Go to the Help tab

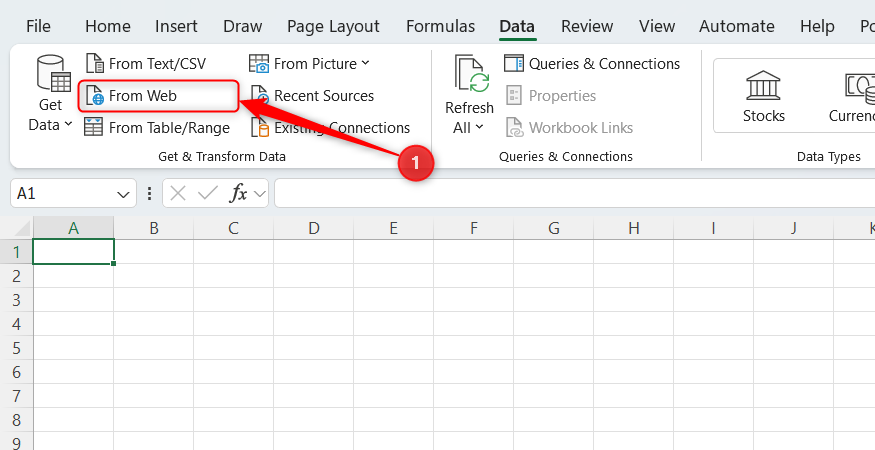coord(817,26)
